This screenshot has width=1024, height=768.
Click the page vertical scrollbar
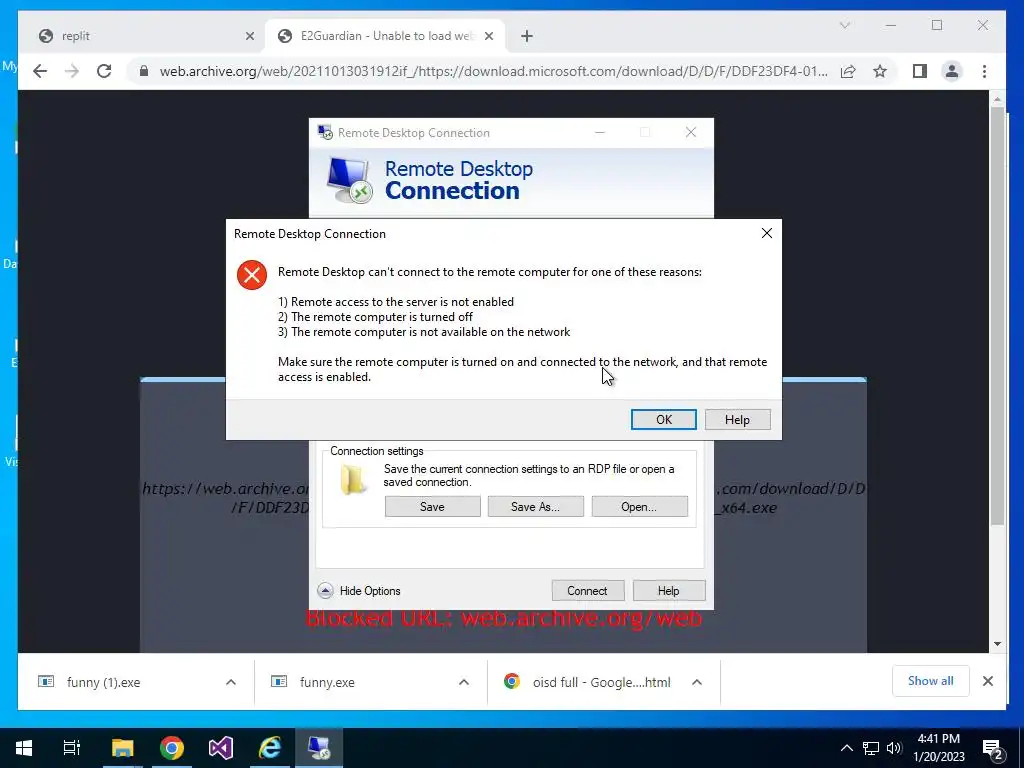pyautogui.click(x=997, y=317)
